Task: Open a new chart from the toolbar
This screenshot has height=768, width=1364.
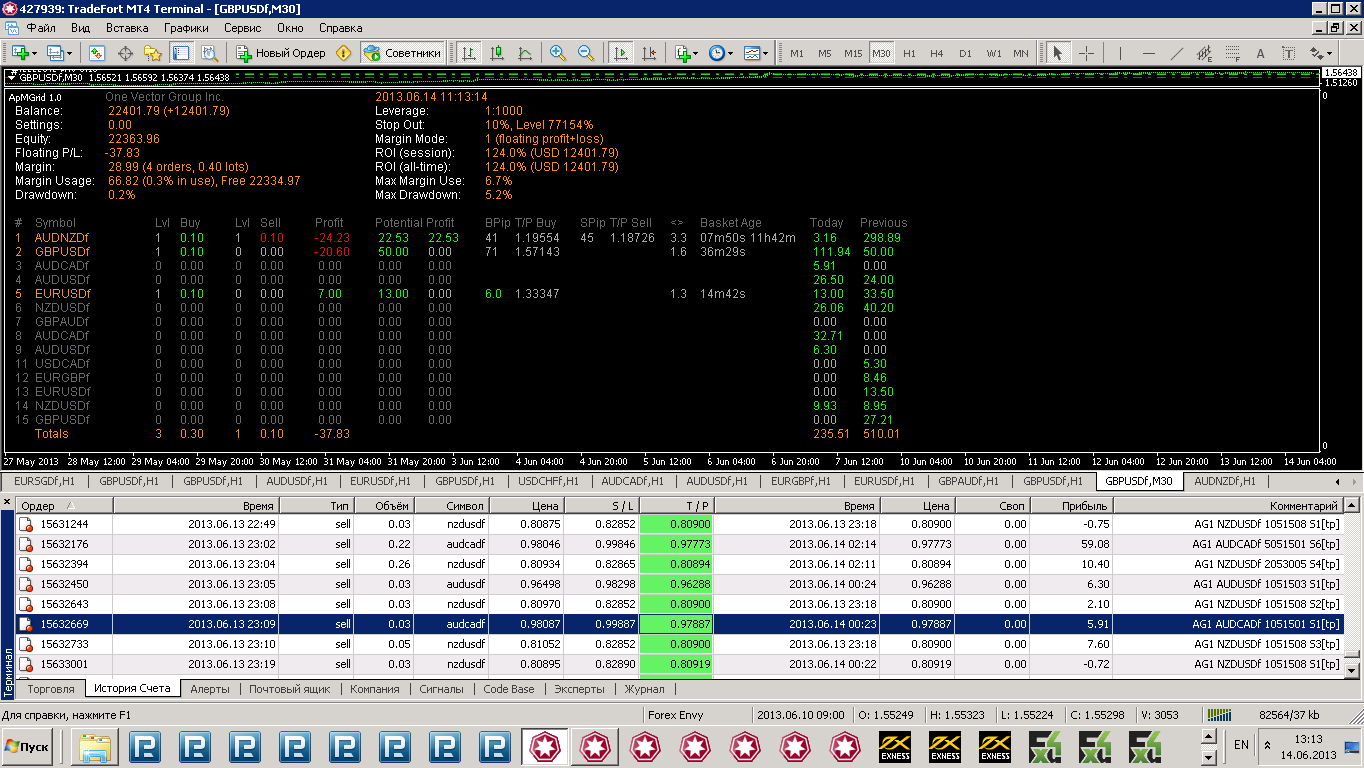Action: pyautogui.click(x=20, y=53)
